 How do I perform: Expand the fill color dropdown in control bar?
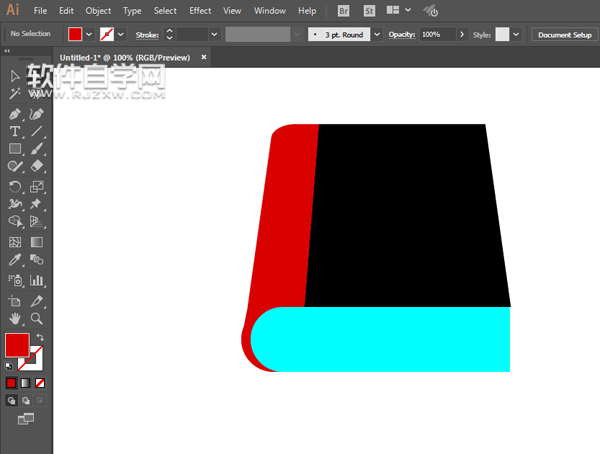click(89, 34)
